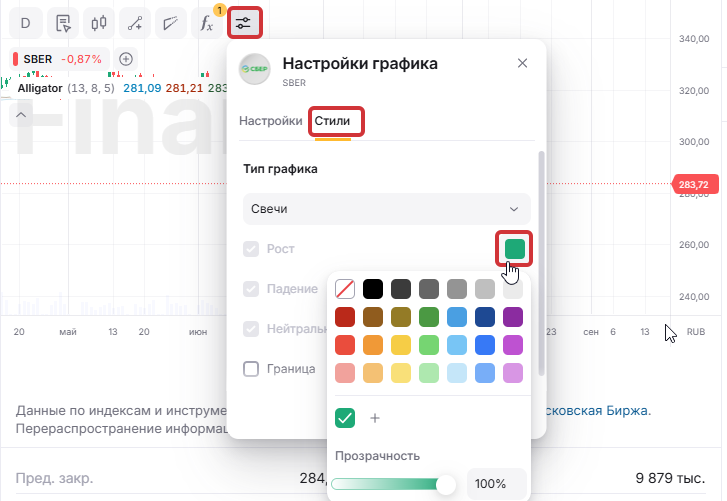Collapse the indicator legend with chevron up

click(x=21, y=115)
